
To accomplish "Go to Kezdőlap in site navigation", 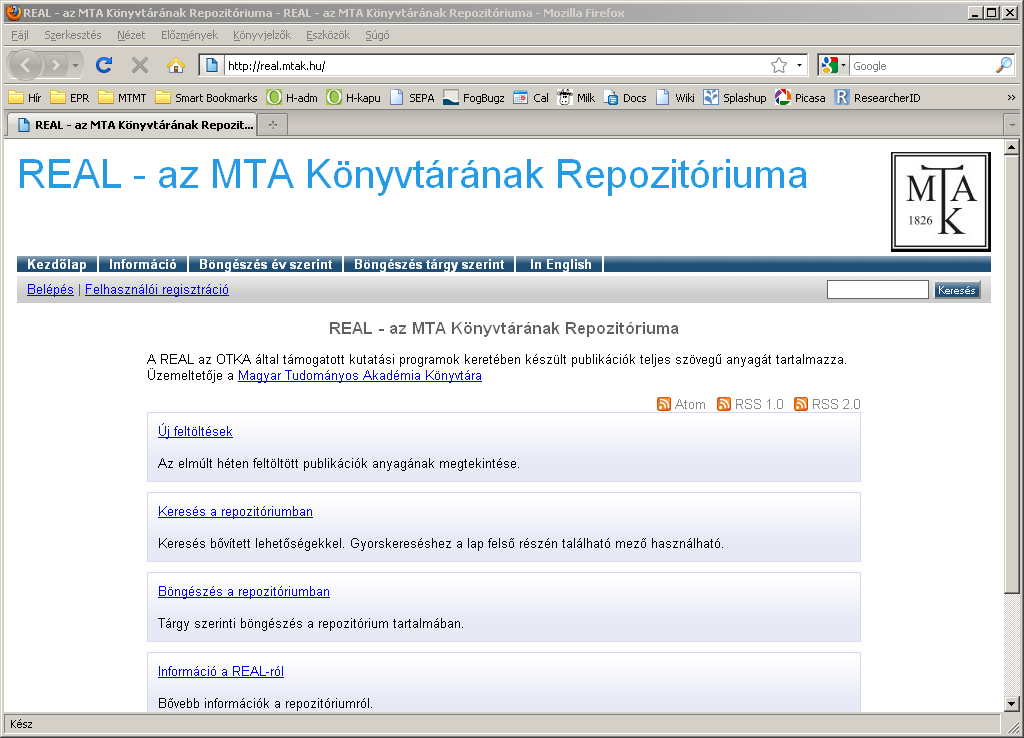I will click(57, 265).
